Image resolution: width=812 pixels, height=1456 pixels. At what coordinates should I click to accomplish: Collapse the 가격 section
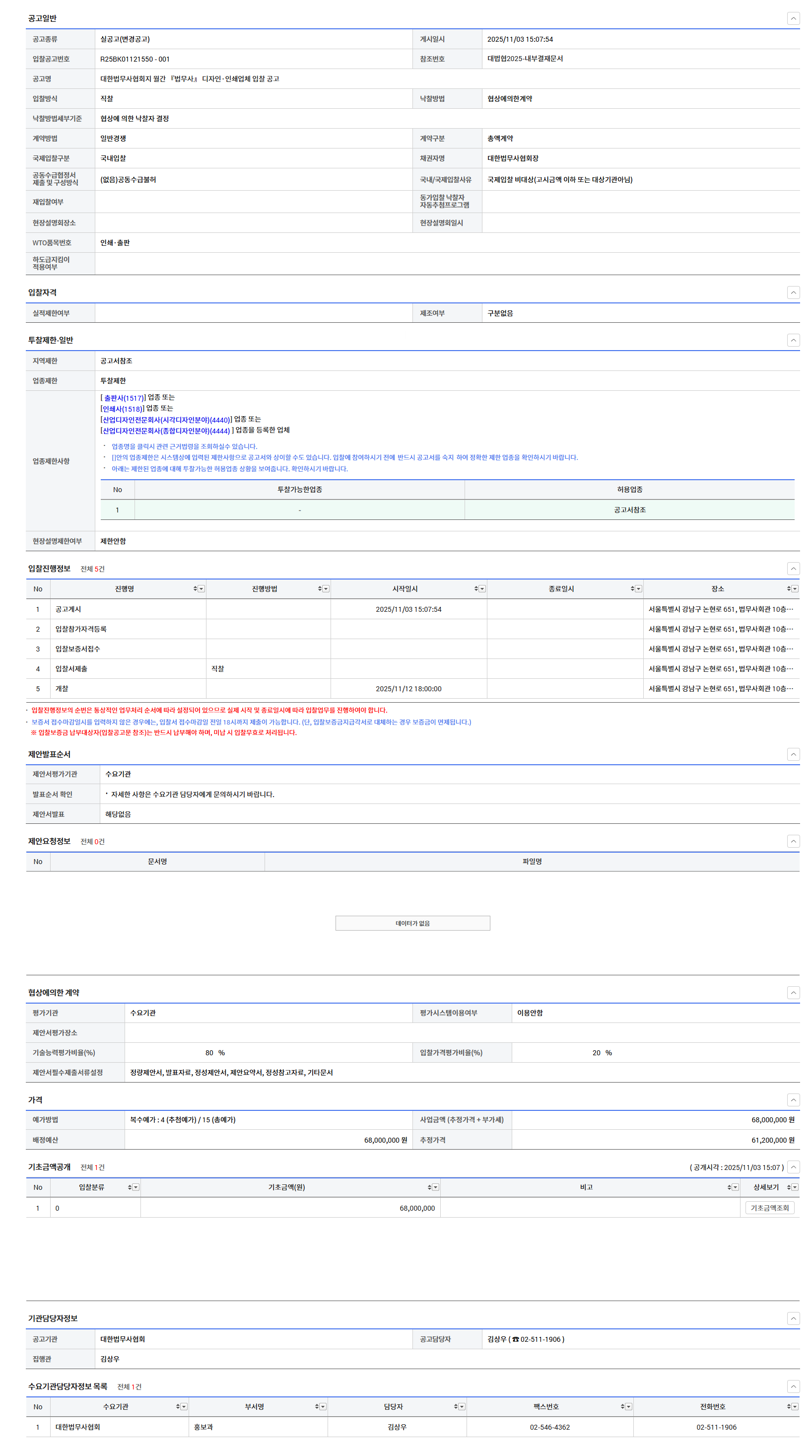(793, 1099)
